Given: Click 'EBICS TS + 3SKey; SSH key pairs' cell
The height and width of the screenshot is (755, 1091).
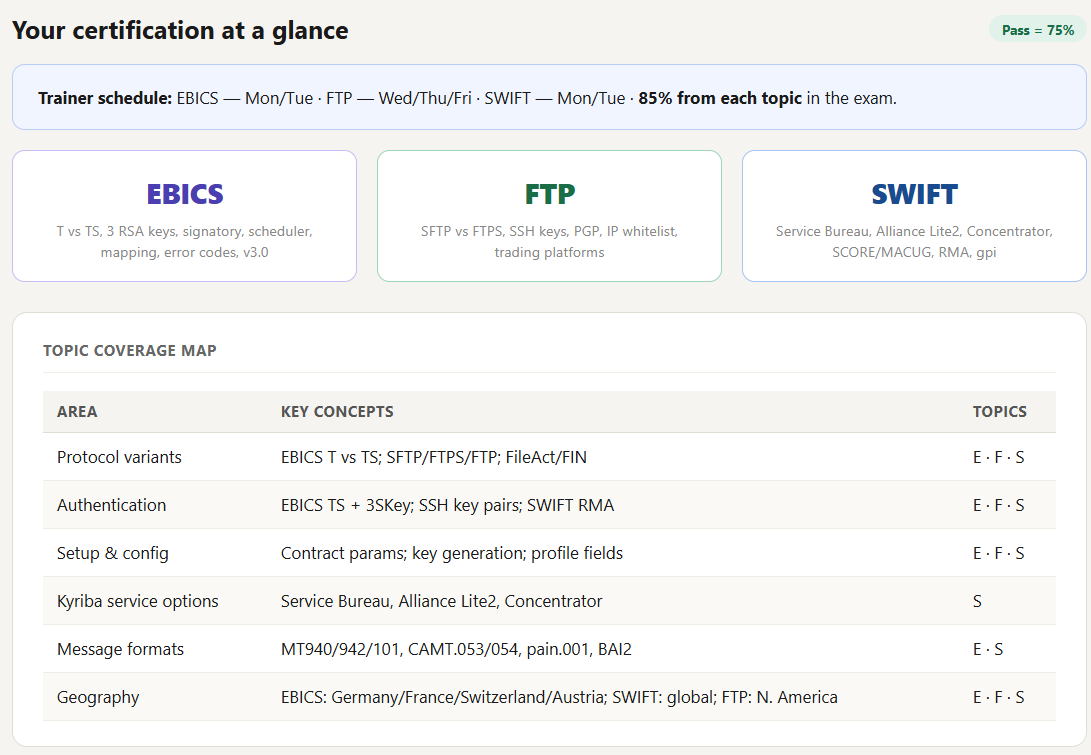Looking at the screenshot, I should (447, 505).
